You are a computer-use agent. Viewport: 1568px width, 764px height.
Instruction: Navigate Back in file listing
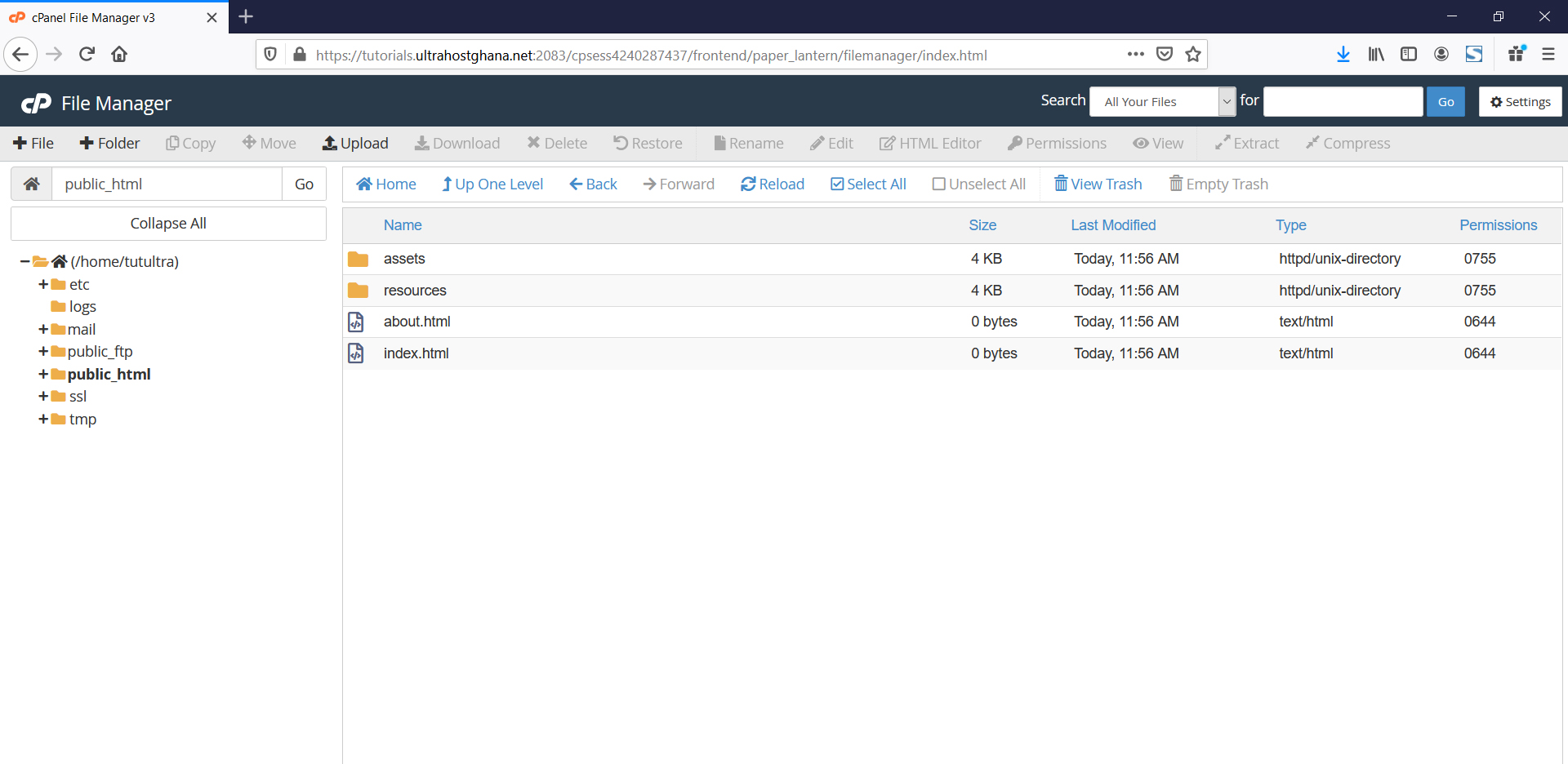(594, 184)
